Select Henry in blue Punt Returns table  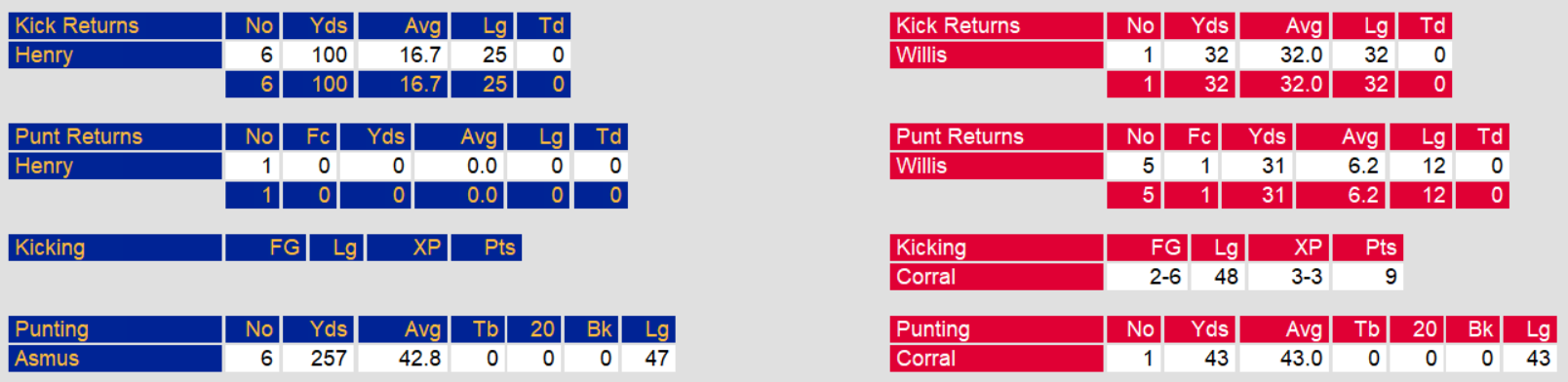pyautogui.click(x=44, y=167)
